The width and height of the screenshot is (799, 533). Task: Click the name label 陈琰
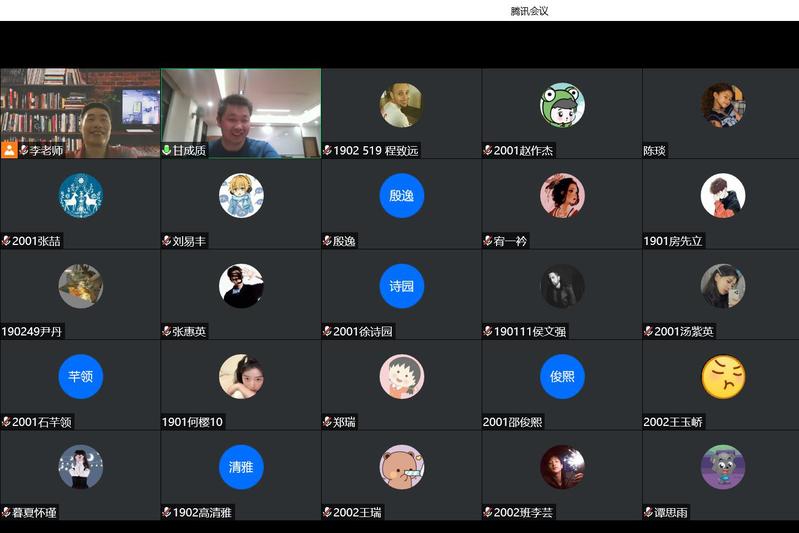pyautogui.click(x=654, y=151)
